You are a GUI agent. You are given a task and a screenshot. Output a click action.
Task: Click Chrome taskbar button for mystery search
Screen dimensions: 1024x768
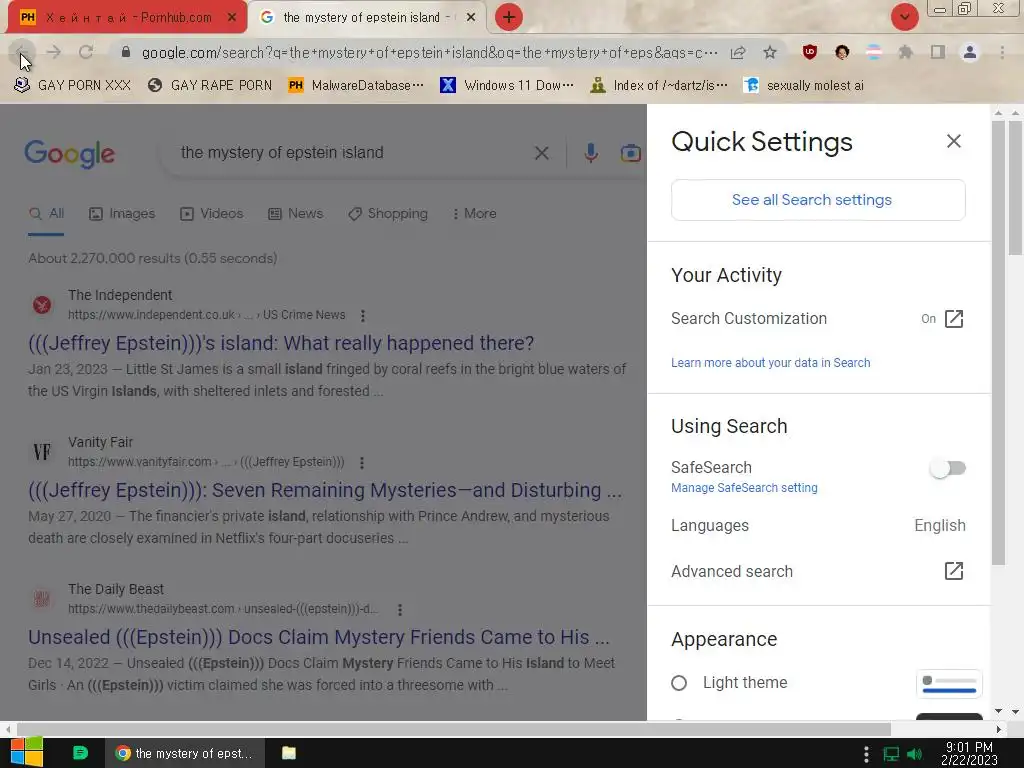coord(185,753)
